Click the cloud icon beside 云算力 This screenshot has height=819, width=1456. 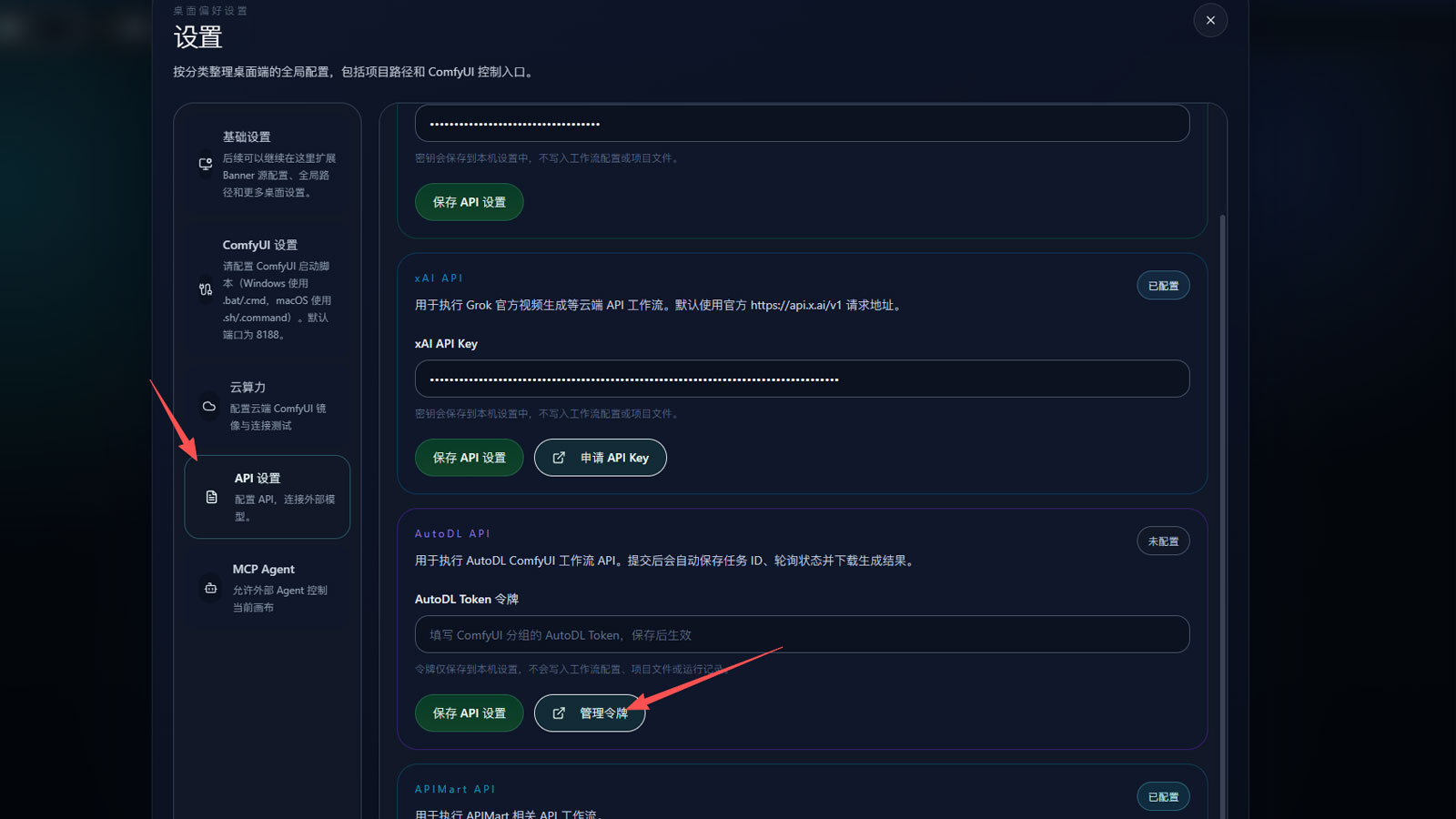209,406
